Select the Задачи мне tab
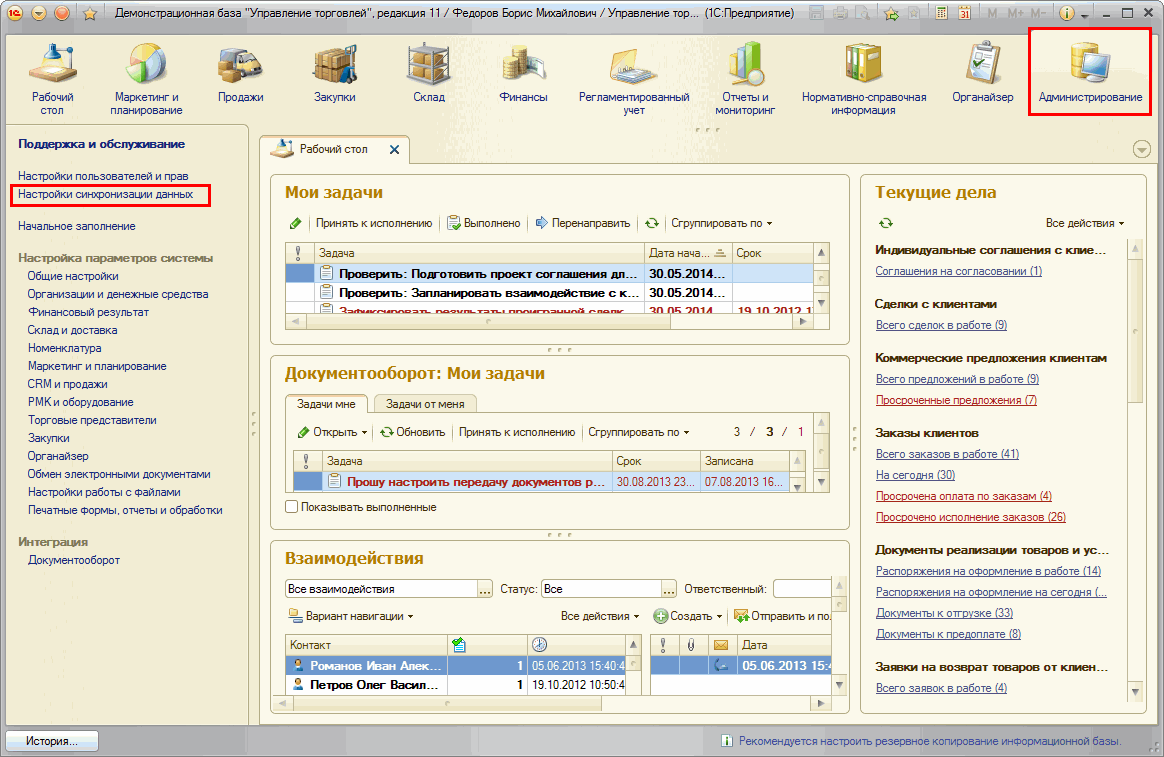The height and width of the screenshot is (757, 1164). click(326, 404)
